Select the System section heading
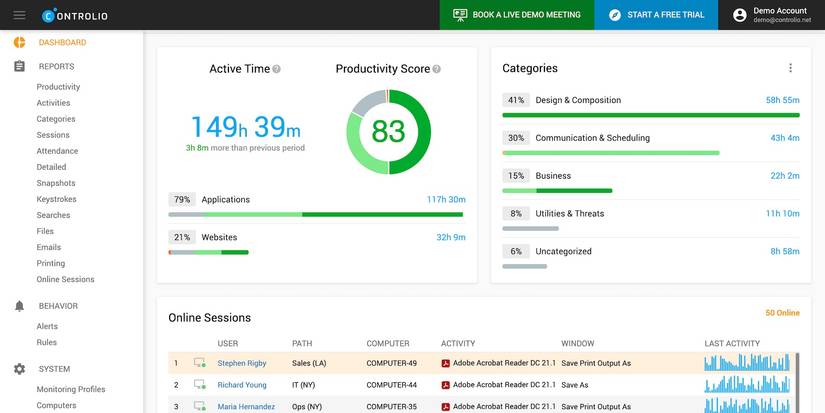Image resolution: width=825 pixels, height=413 pixels. point(54,369)
